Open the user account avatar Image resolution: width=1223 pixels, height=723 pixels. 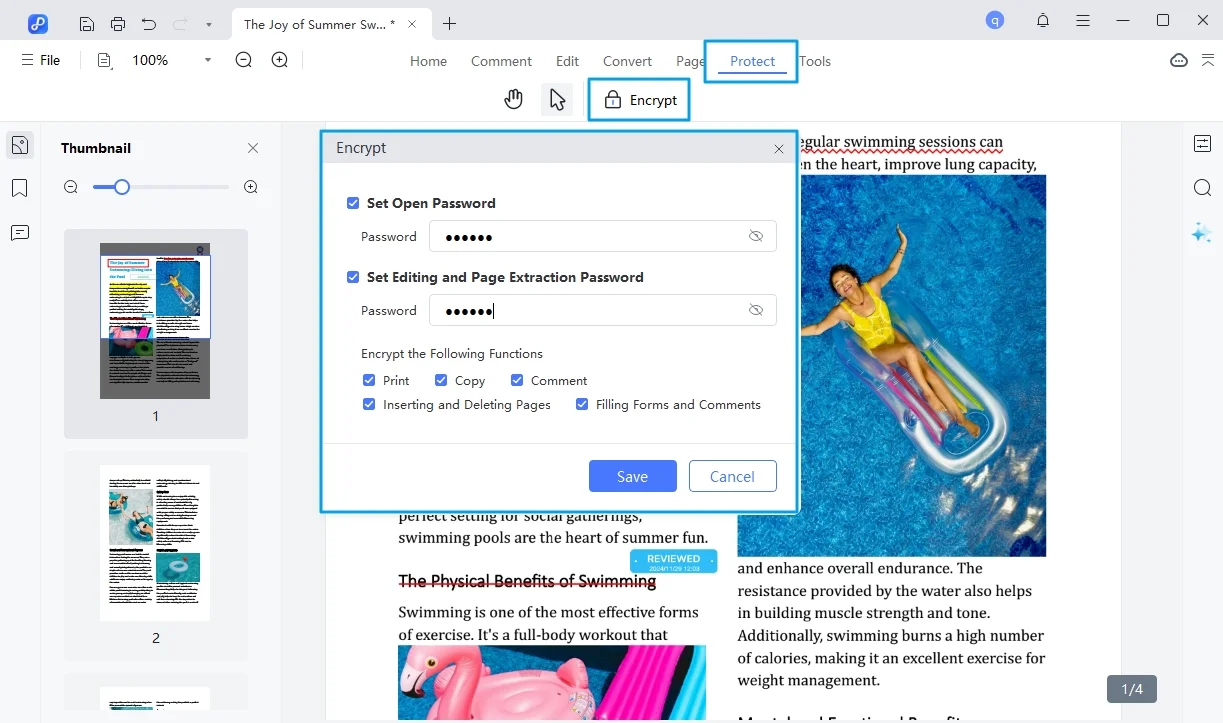994,20
